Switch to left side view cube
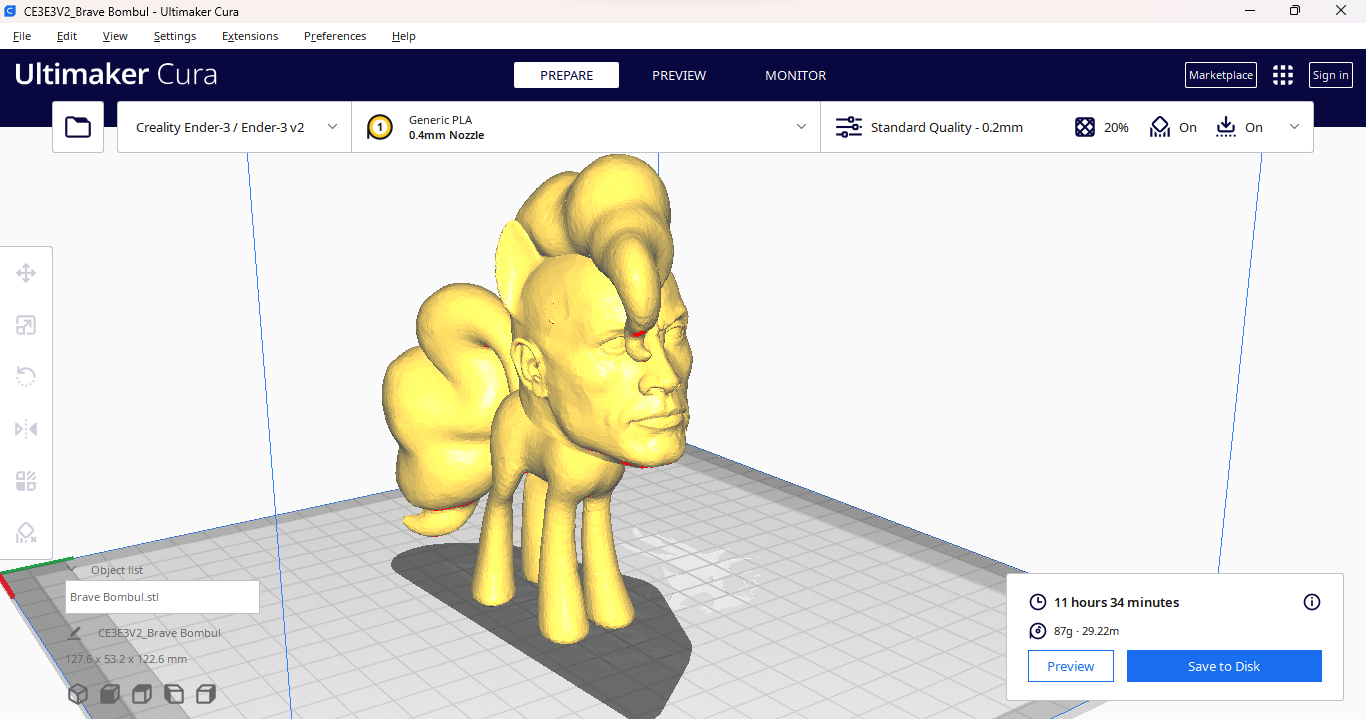The image size is (1366, 719). [x=174, y=693]
